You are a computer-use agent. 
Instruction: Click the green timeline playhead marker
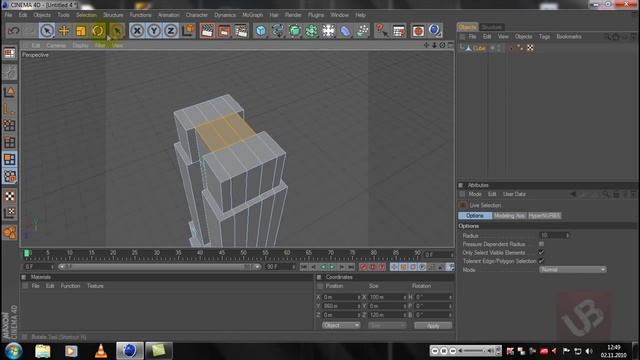[27, 253]
